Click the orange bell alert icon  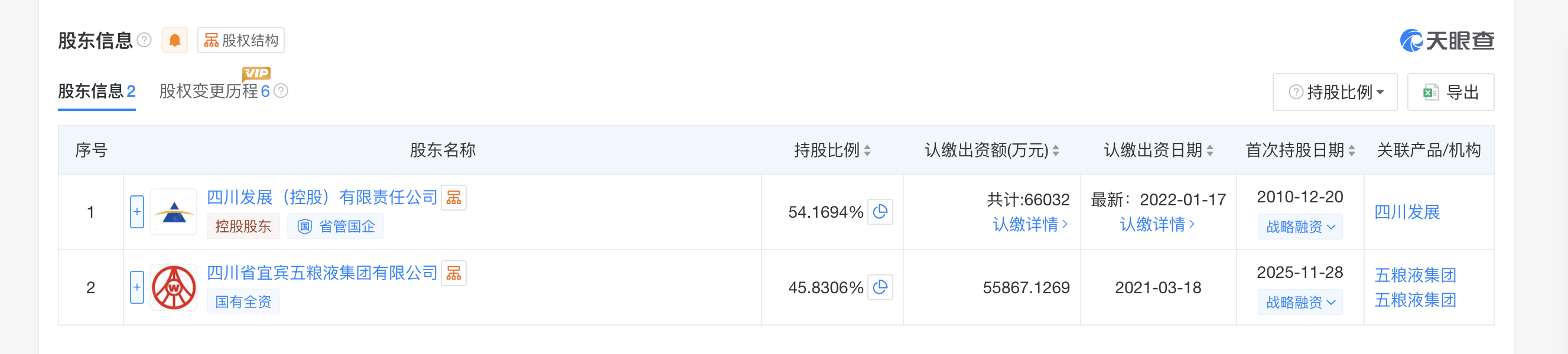point(175,41)
